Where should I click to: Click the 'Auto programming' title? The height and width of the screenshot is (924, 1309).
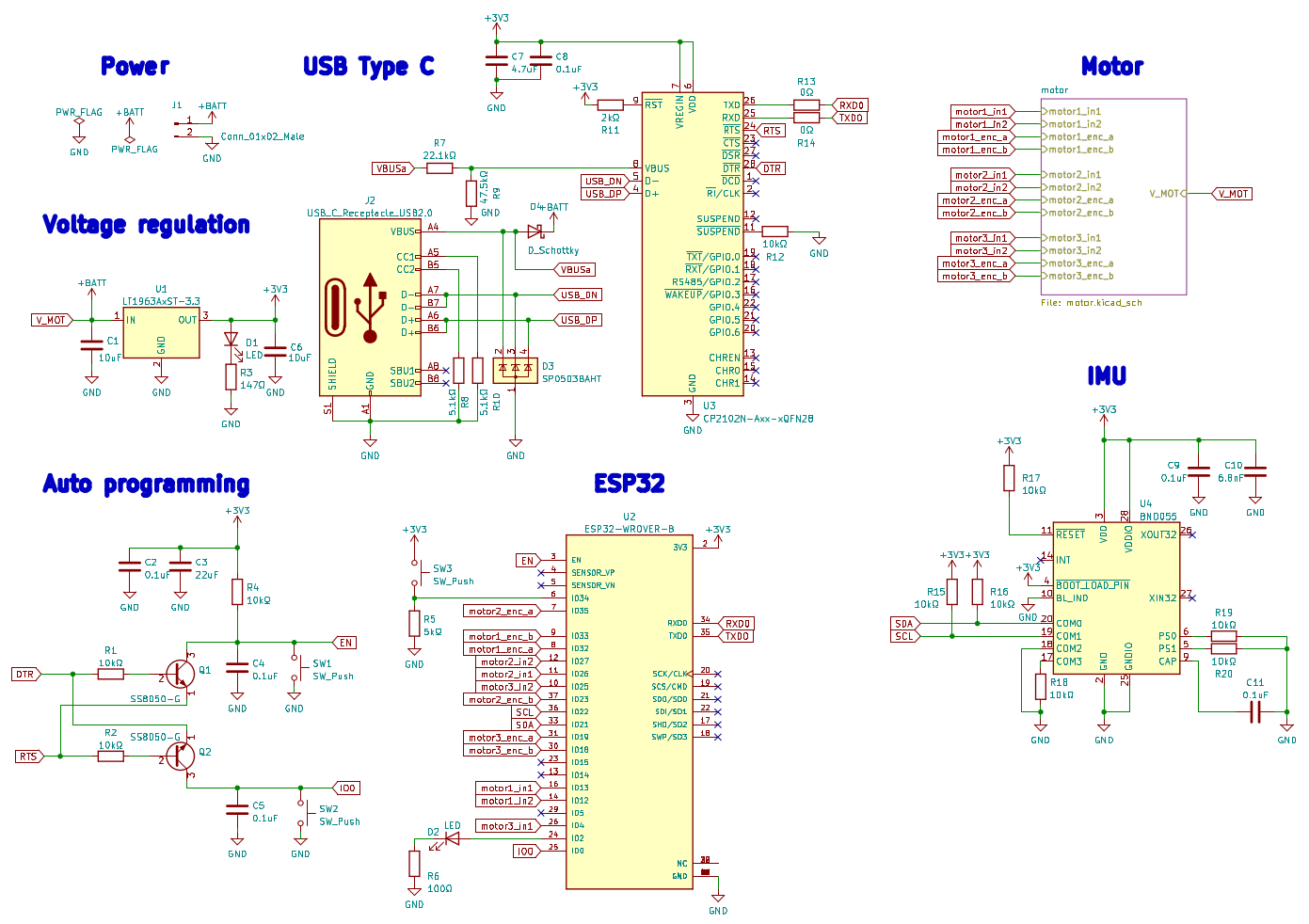click(x=147, y=485)
